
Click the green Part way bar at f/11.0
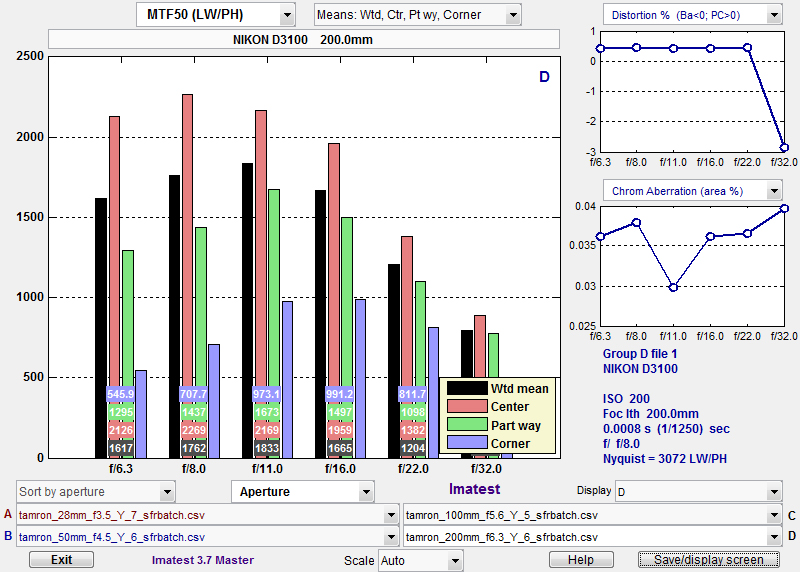[x=274, y=324]
